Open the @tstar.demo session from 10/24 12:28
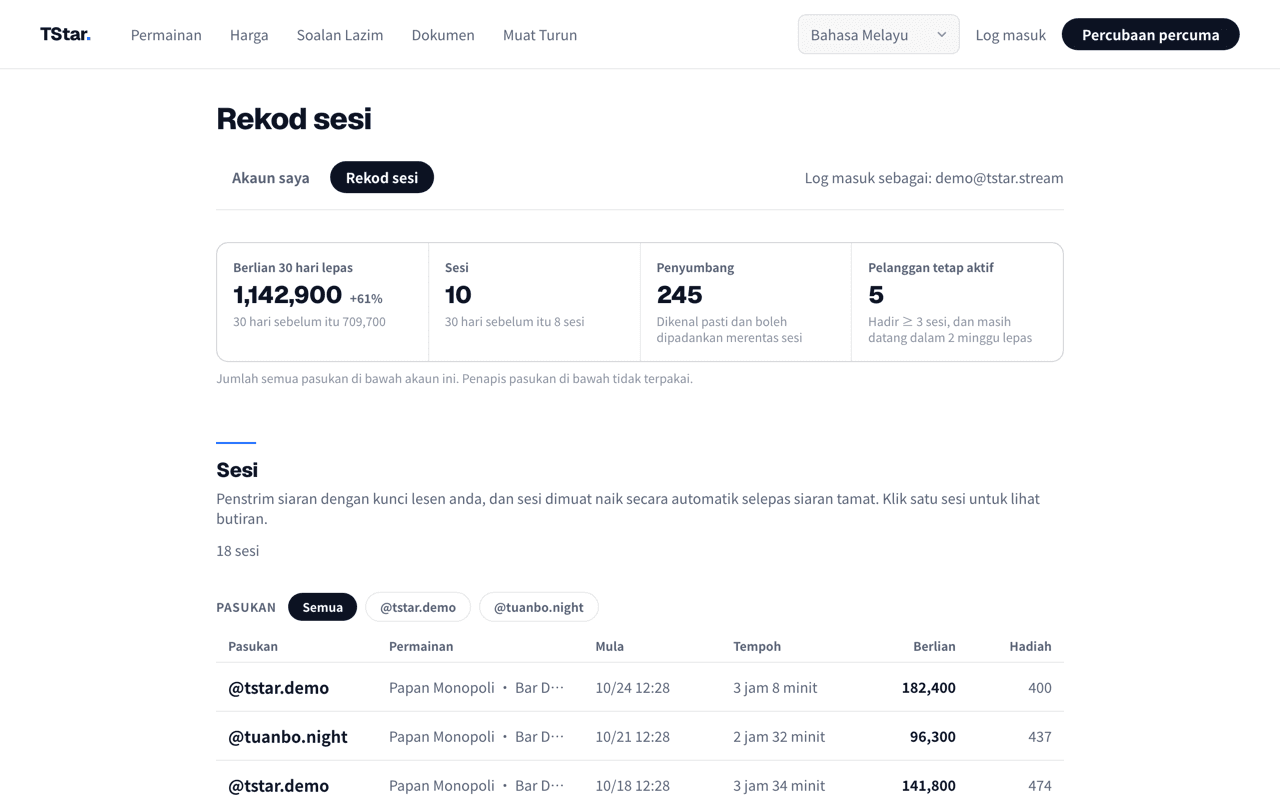The image size is (1280, 800). tap(640, 687)
